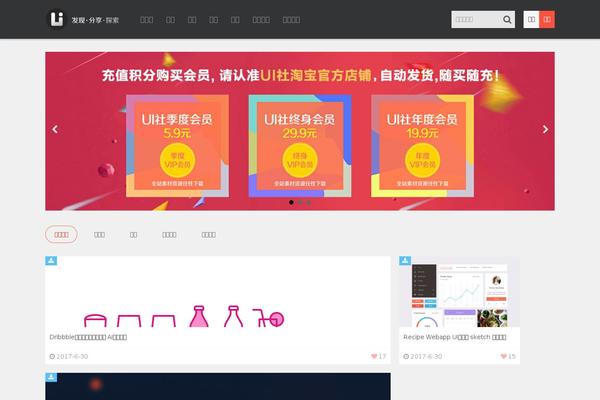This screenshot has width=600, height=400.
Task: Click the orange-red button in the header
Action: 547,20
